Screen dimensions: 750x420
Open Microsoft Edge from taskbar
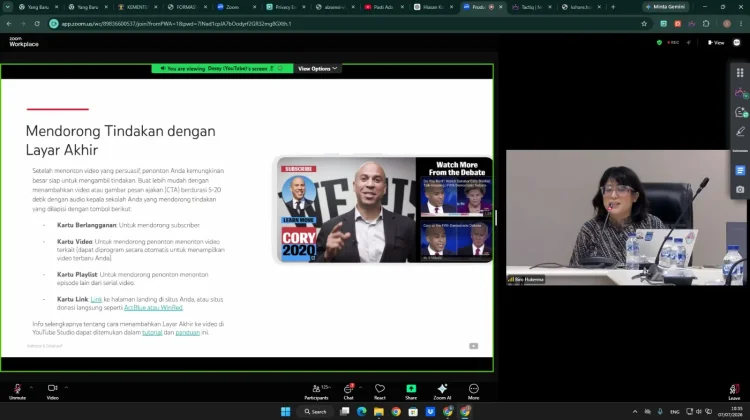pos(362,411)
